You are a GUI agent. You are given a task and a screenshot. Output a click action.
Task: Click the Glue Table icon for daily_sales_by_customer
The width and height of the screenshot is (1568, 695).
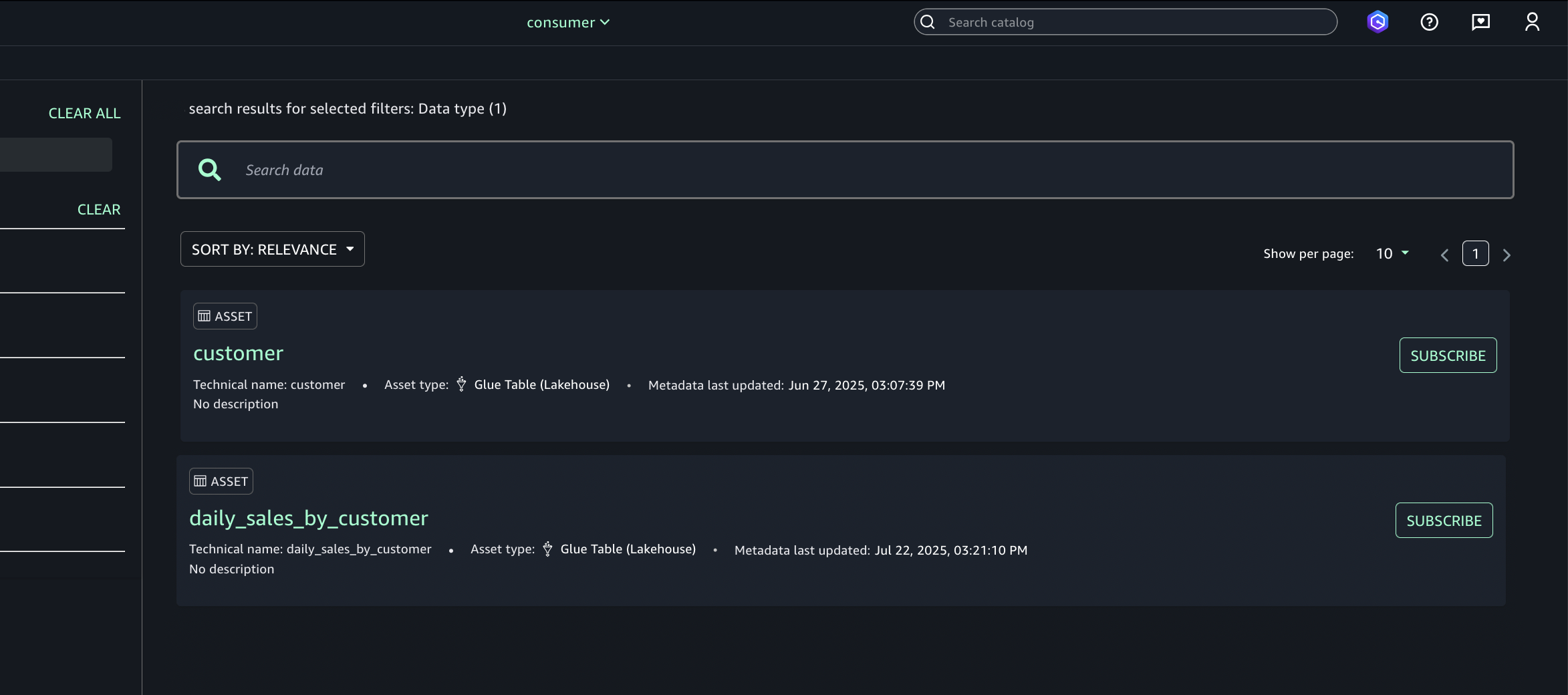click(x=547, y=549)
